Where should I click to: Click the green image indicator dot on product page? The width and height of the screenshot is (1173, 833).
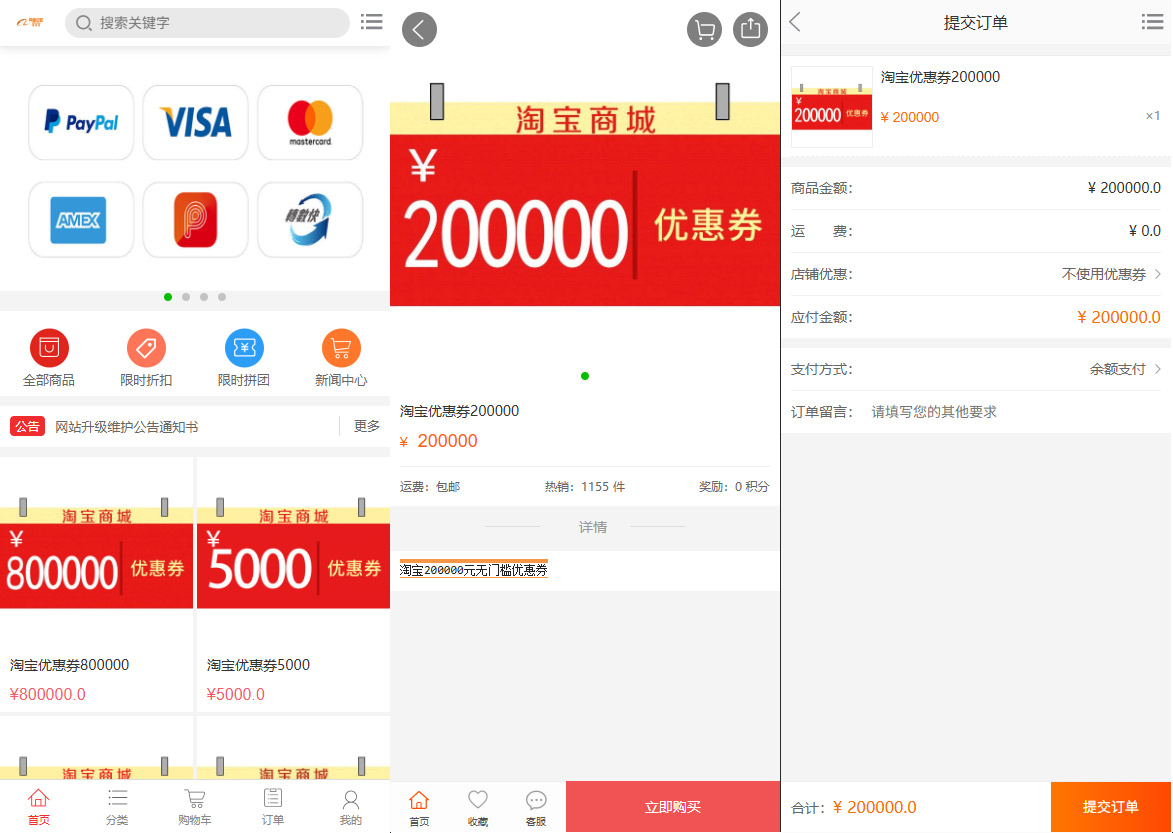(x=585, y=375)
